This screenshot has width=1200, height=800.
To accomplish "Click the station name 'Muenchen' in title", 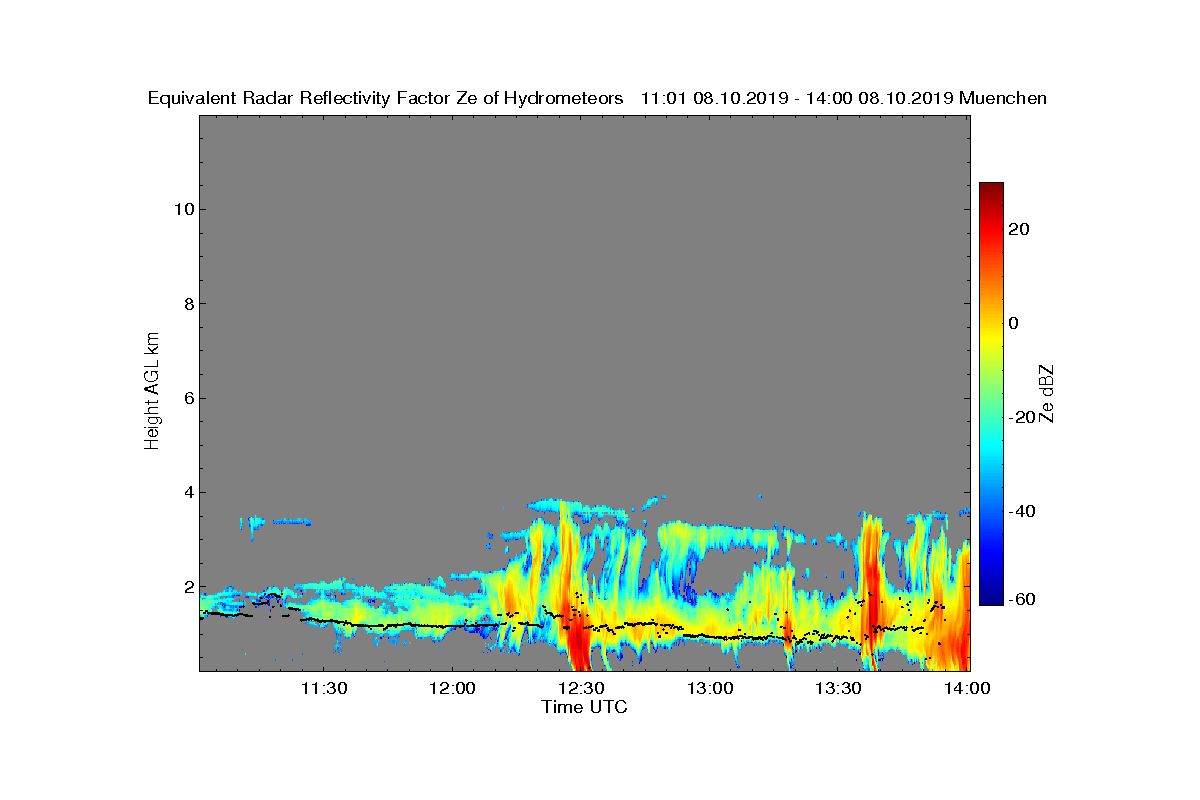I will tap(1003, 98).
